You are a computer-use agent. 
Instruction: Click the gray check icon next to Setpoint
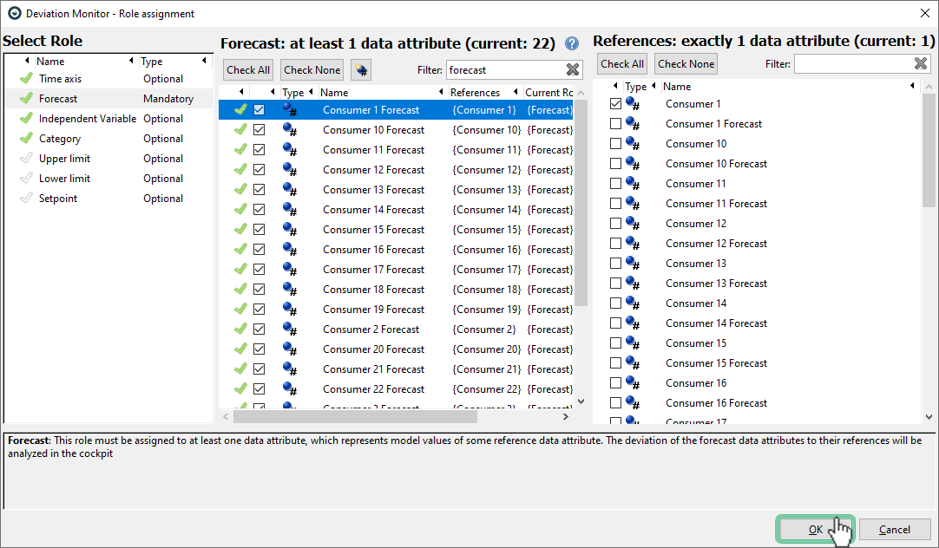pos(26,198)
